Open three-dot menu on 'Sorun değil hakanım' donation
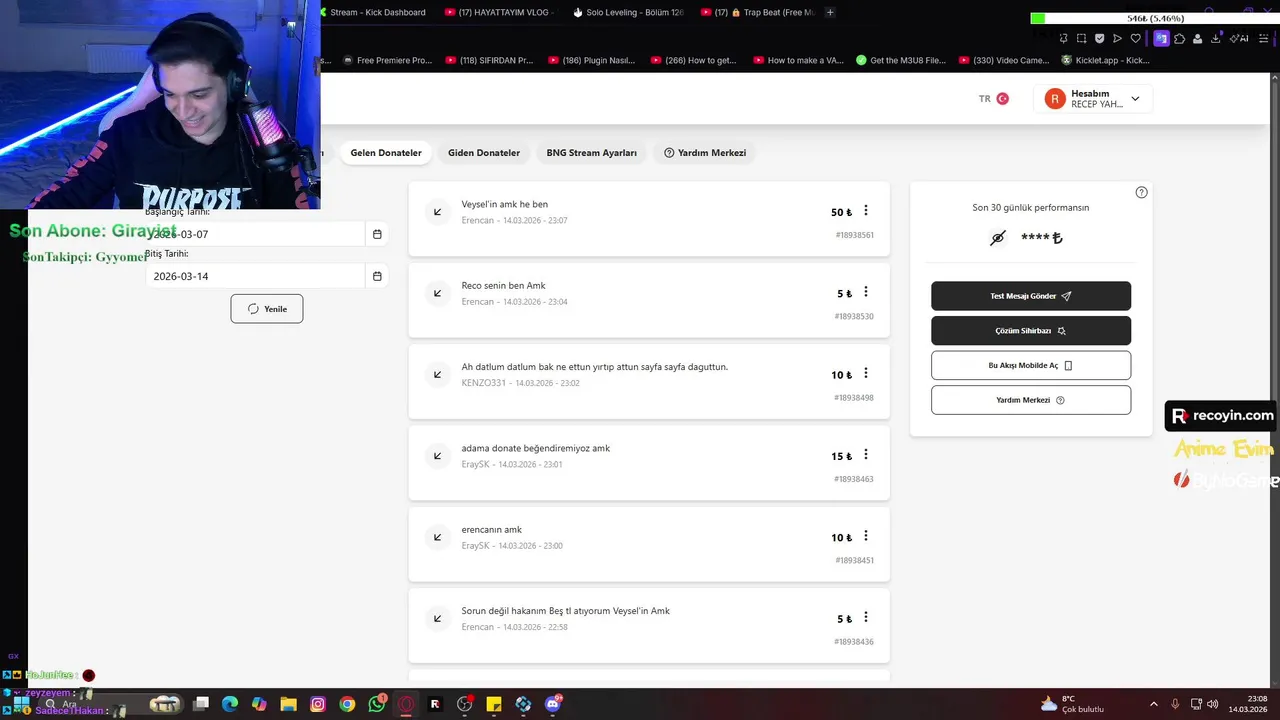The width and height of the screenshot is (1280, 720). [x=866, y=617]
